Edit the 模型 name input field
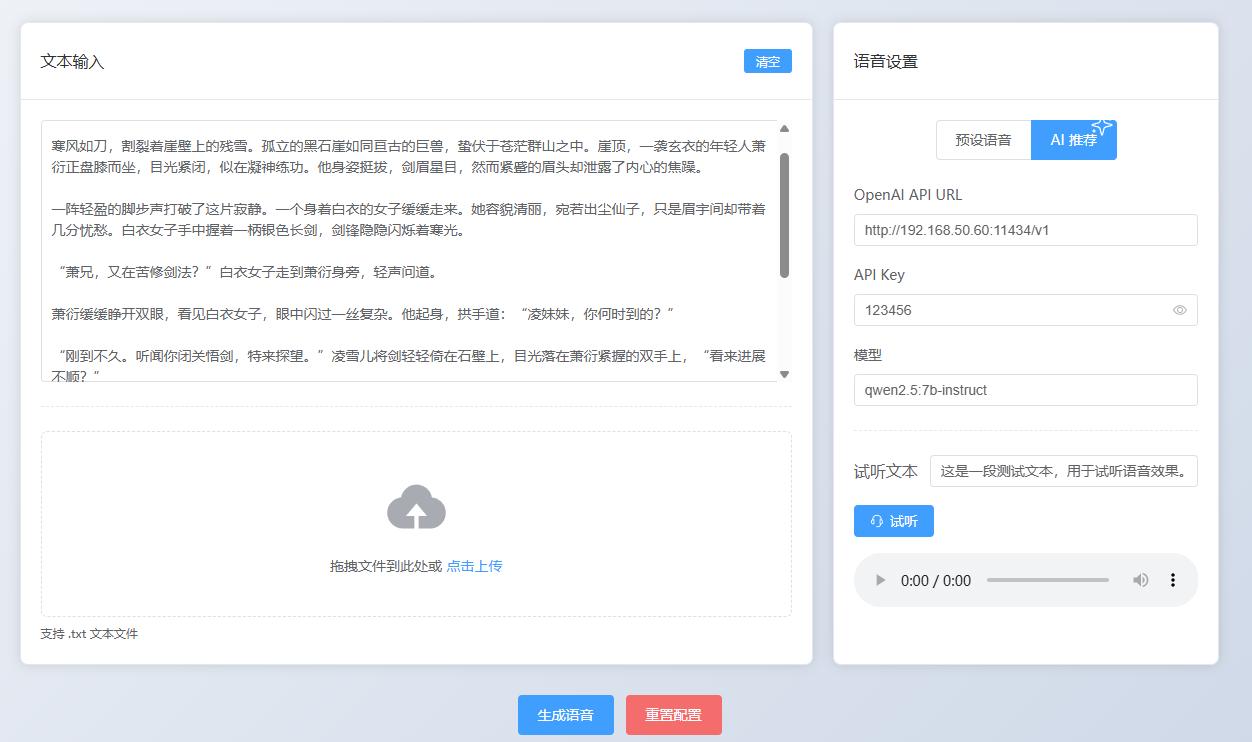The image size is (1252, 742). pos(1025,390)
